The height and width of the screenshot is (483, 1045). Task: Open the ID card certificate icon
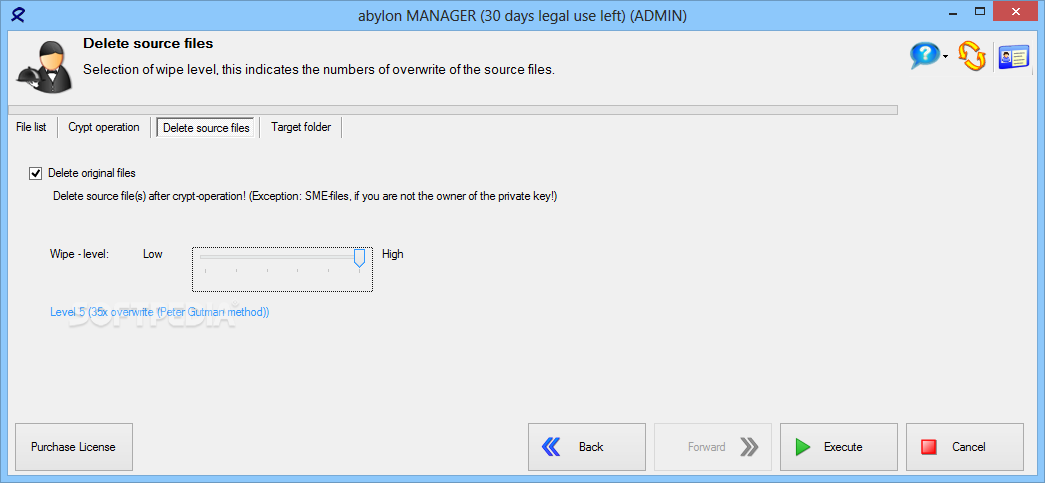pos(1014,57)
